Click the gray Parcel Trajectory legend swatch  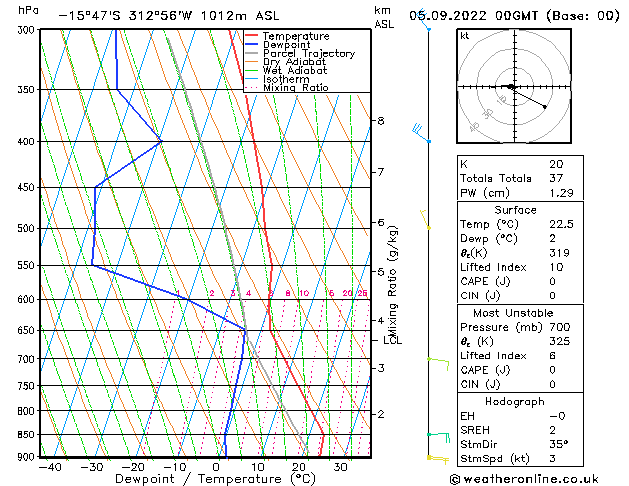(x=252, y=53)
